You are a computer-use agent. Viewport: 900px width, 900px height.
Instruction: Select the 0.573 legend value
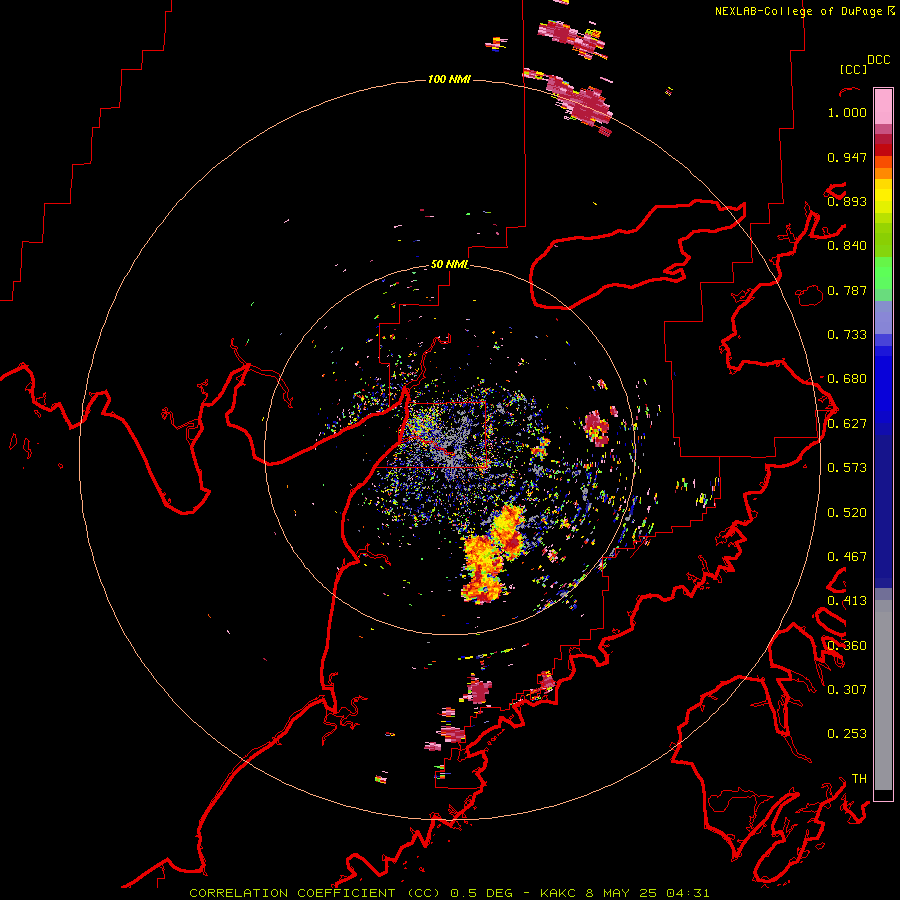coord(847,468)
